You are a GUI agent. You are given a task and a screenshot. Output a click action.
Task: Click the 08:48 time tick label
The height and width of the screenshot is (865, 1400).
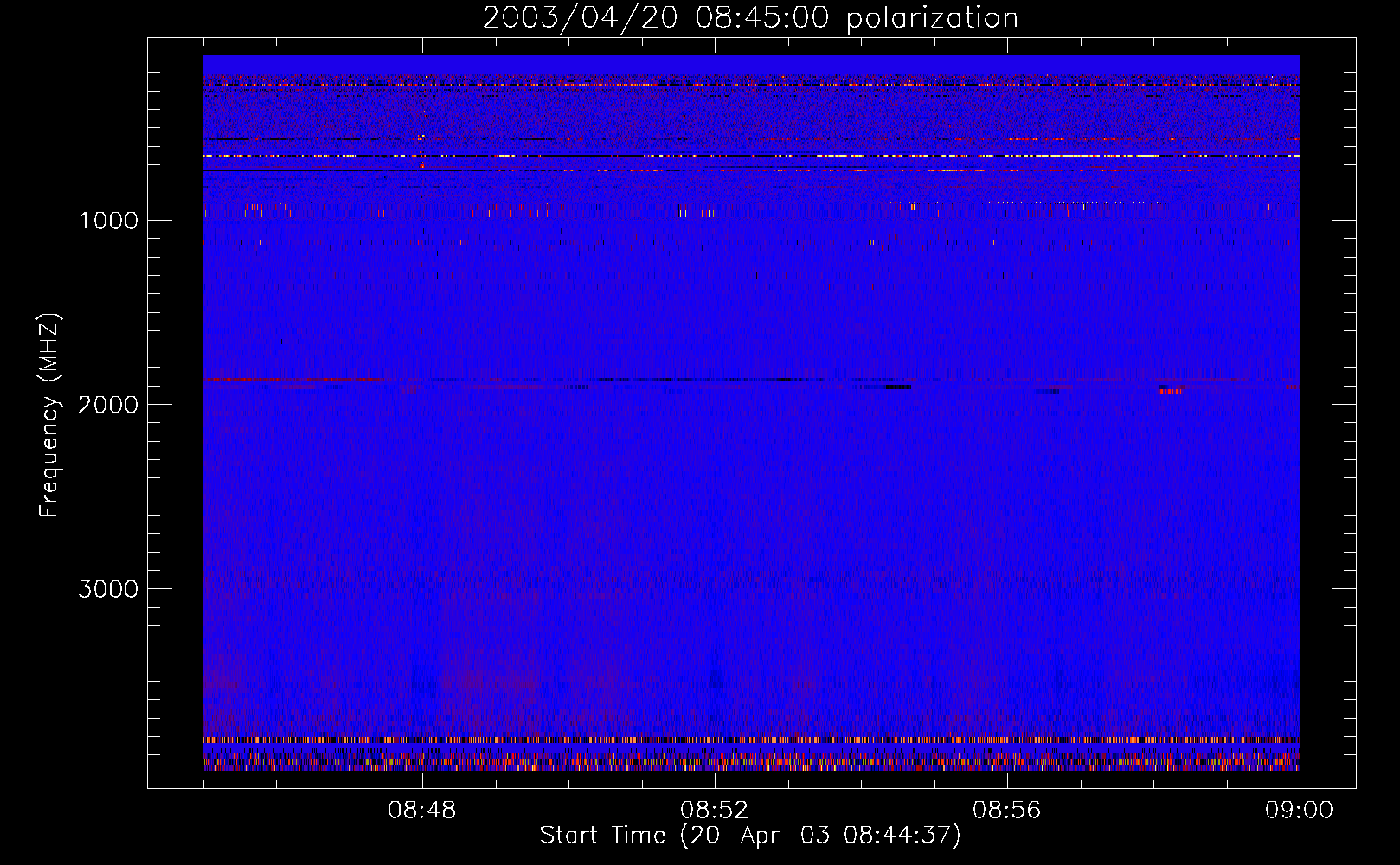tap(422, 811)
